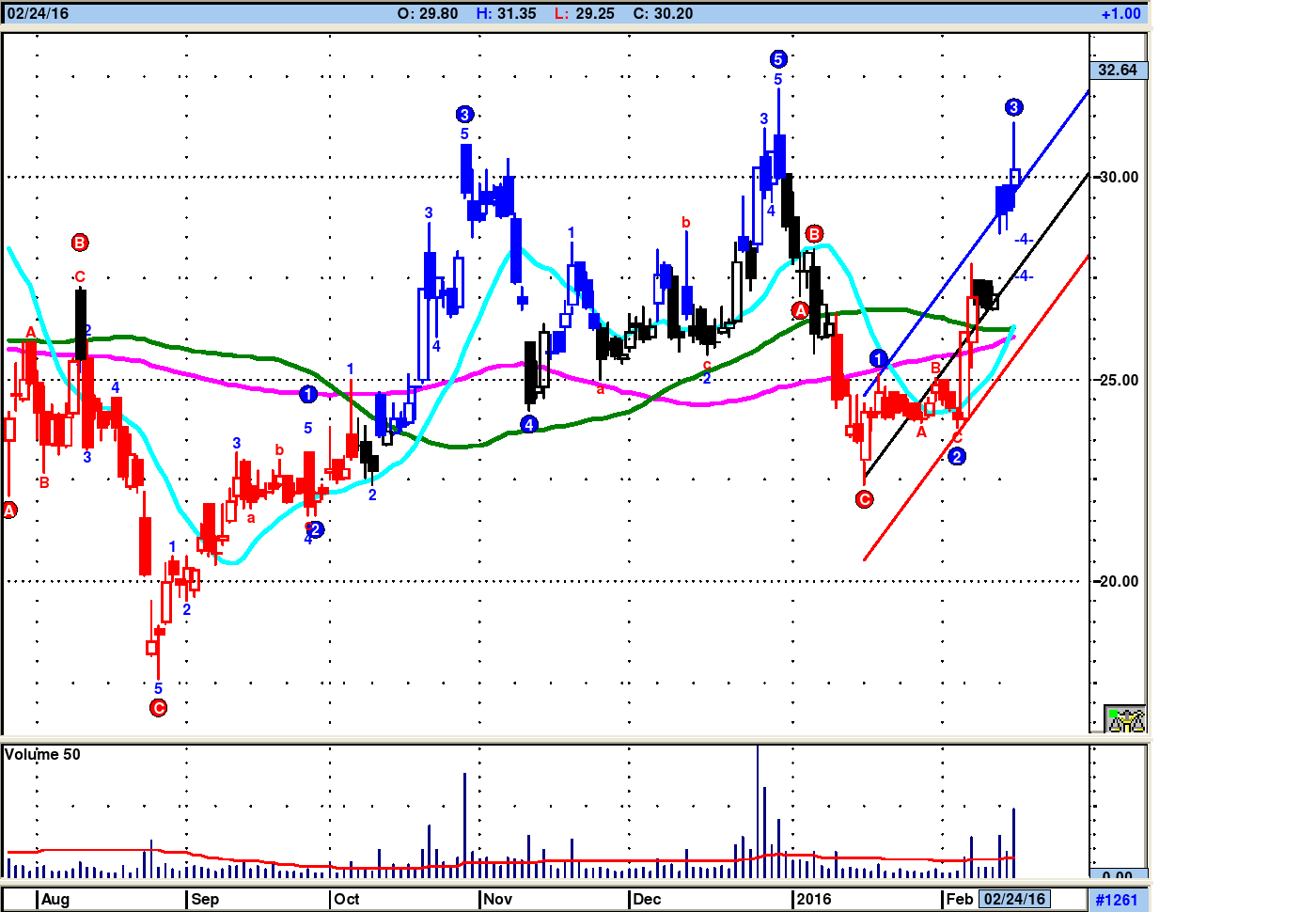Click the high price value H: 31.35
This screenshot has width=1316, height=912.
(506, 13)
